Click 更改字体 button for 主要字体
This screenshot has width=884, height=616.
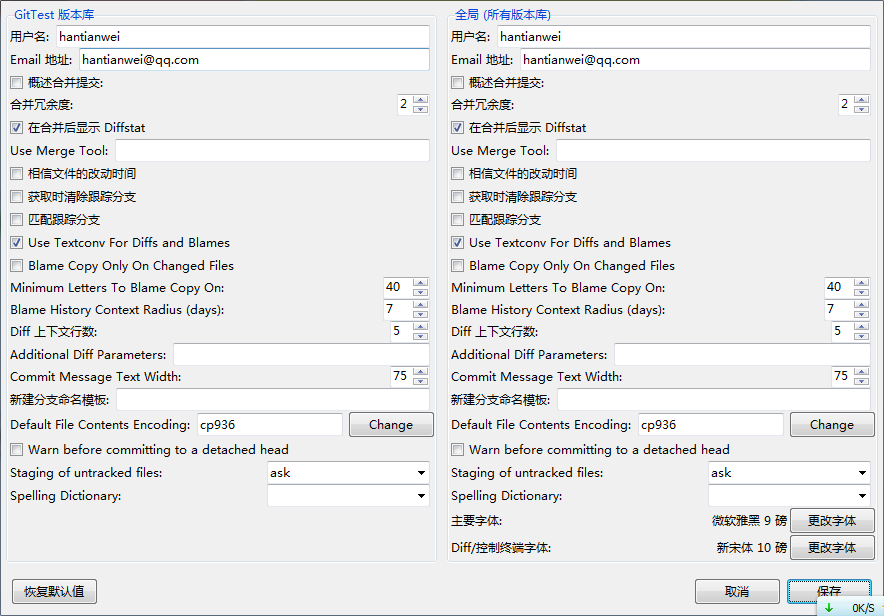click(832, 521)
